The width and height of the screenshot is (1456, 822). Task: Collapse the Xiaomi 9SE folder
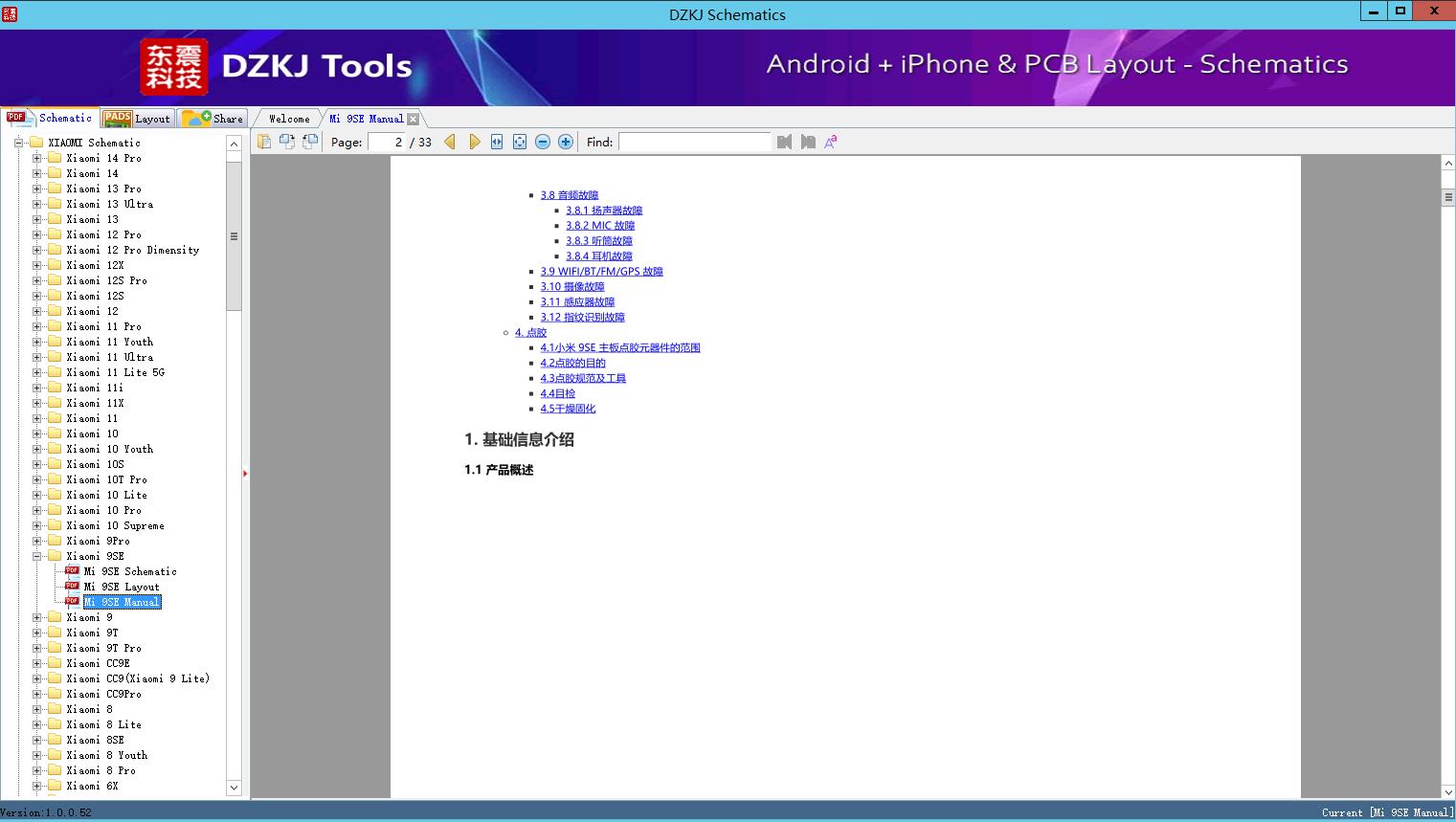point(36,556)
